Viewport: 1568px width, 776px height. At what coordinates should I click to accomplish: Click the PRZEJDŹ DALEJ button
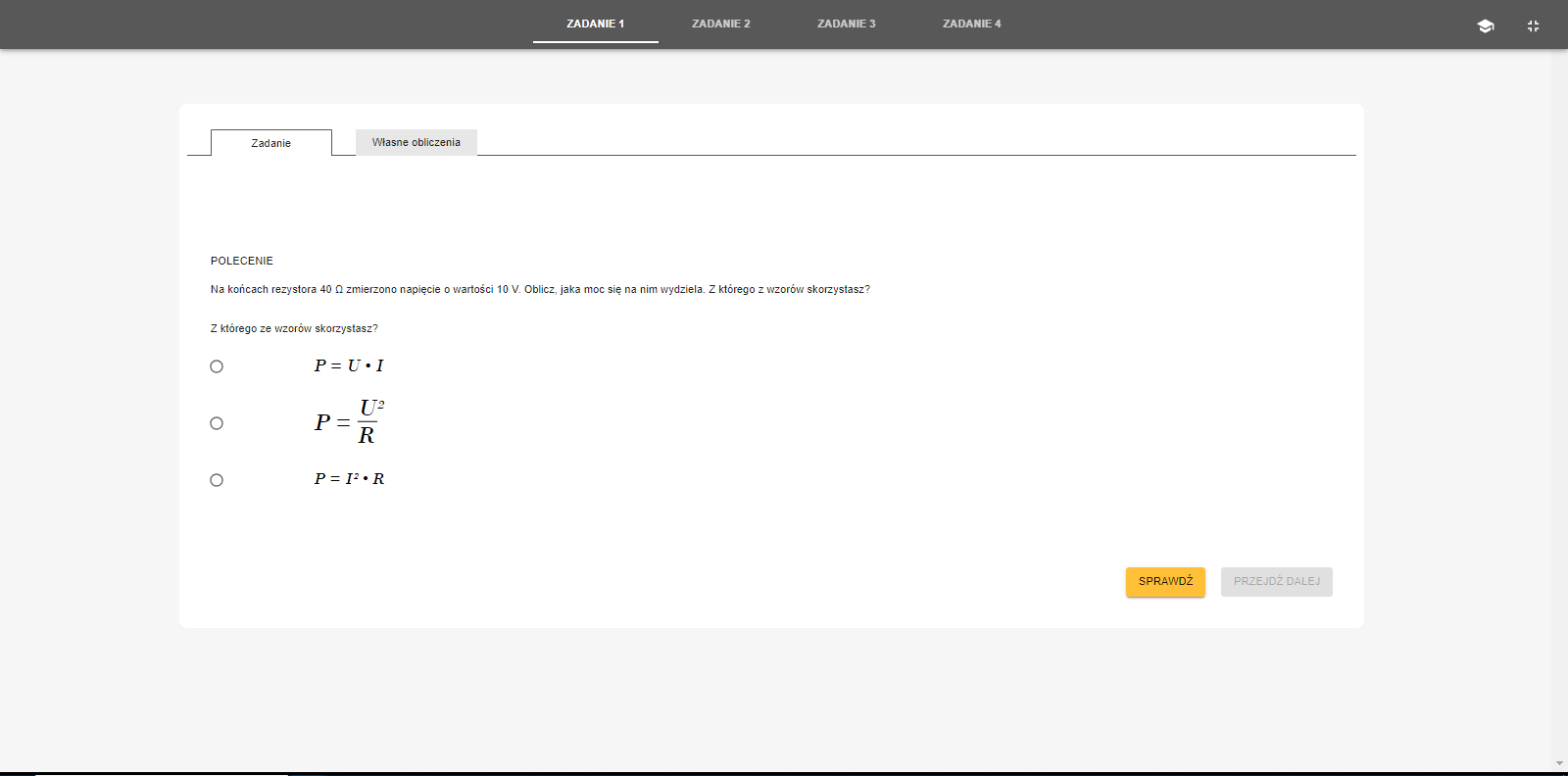pyautogui.click(x=1276, y=581)
